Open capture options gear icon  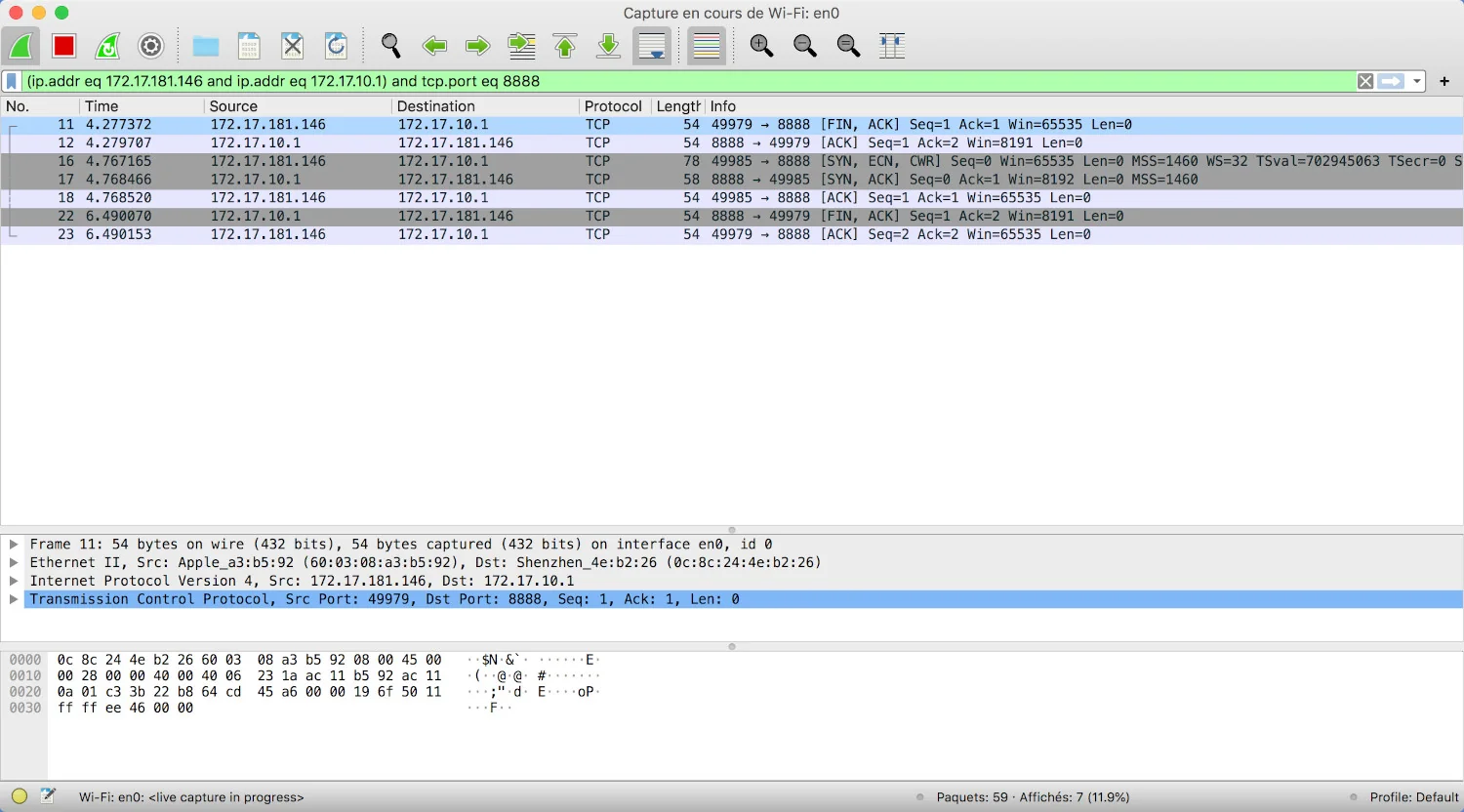point(150,46)
